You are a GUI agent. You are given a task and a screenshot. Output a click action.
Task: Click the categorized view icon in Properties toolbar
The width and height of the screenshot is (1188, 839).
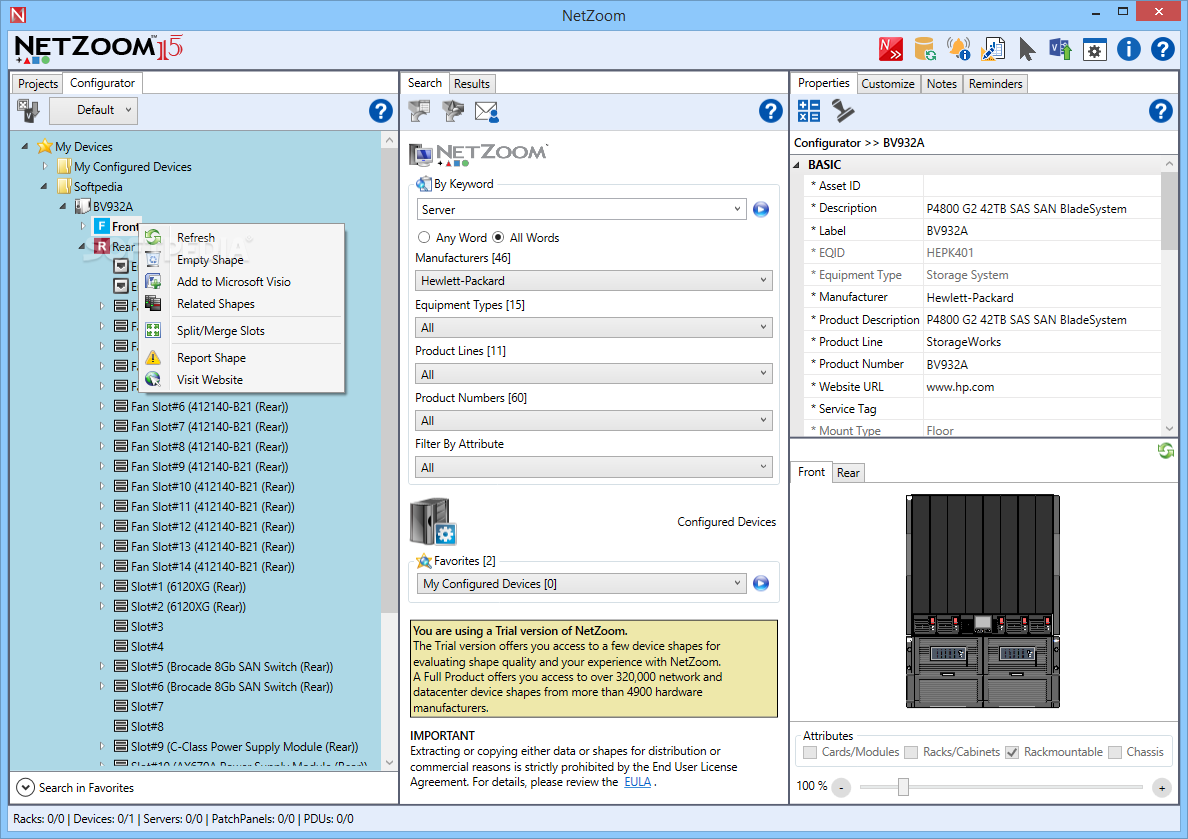[808, 111]
